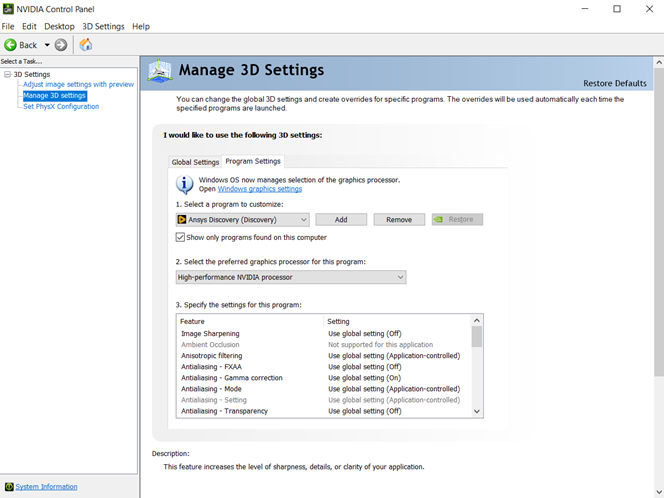Click the Manage 3D Settings header icon
The image size is (664, 498).
pyautogui.click(x=160, y=71)
